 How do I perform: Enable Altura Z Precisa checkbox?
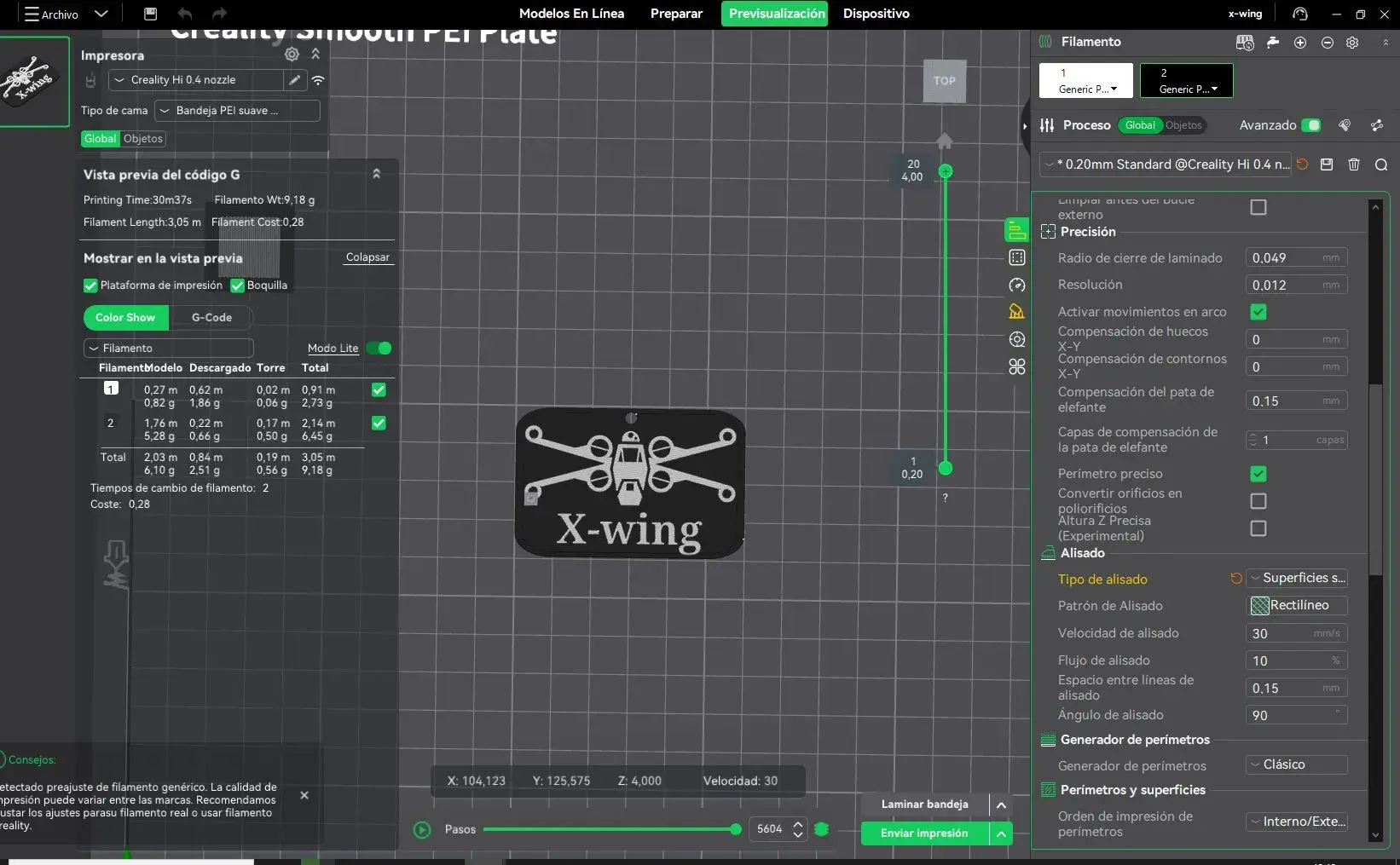point(1258,528)
